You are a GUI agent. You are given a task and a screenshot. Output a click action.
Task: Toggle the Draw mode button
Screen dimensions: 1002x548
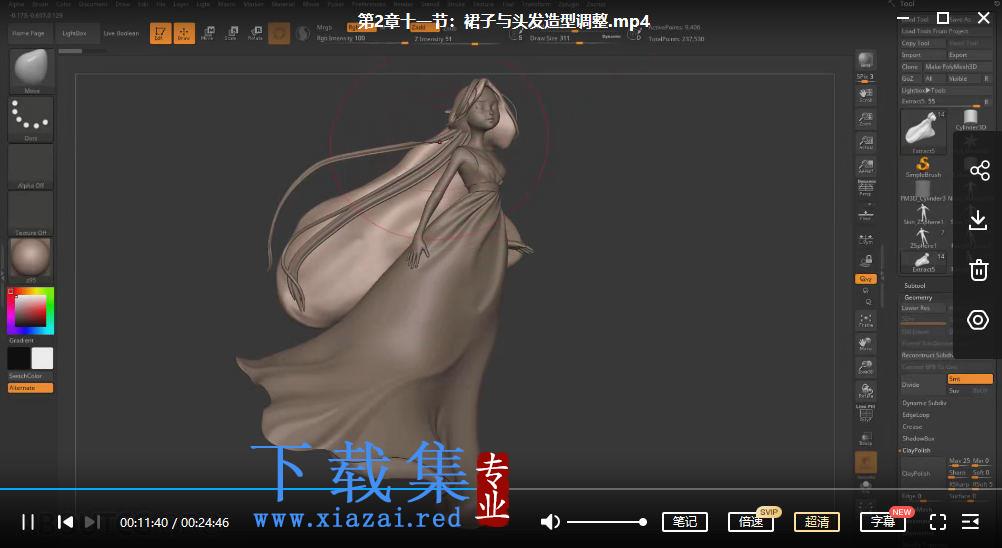(184, 33)
